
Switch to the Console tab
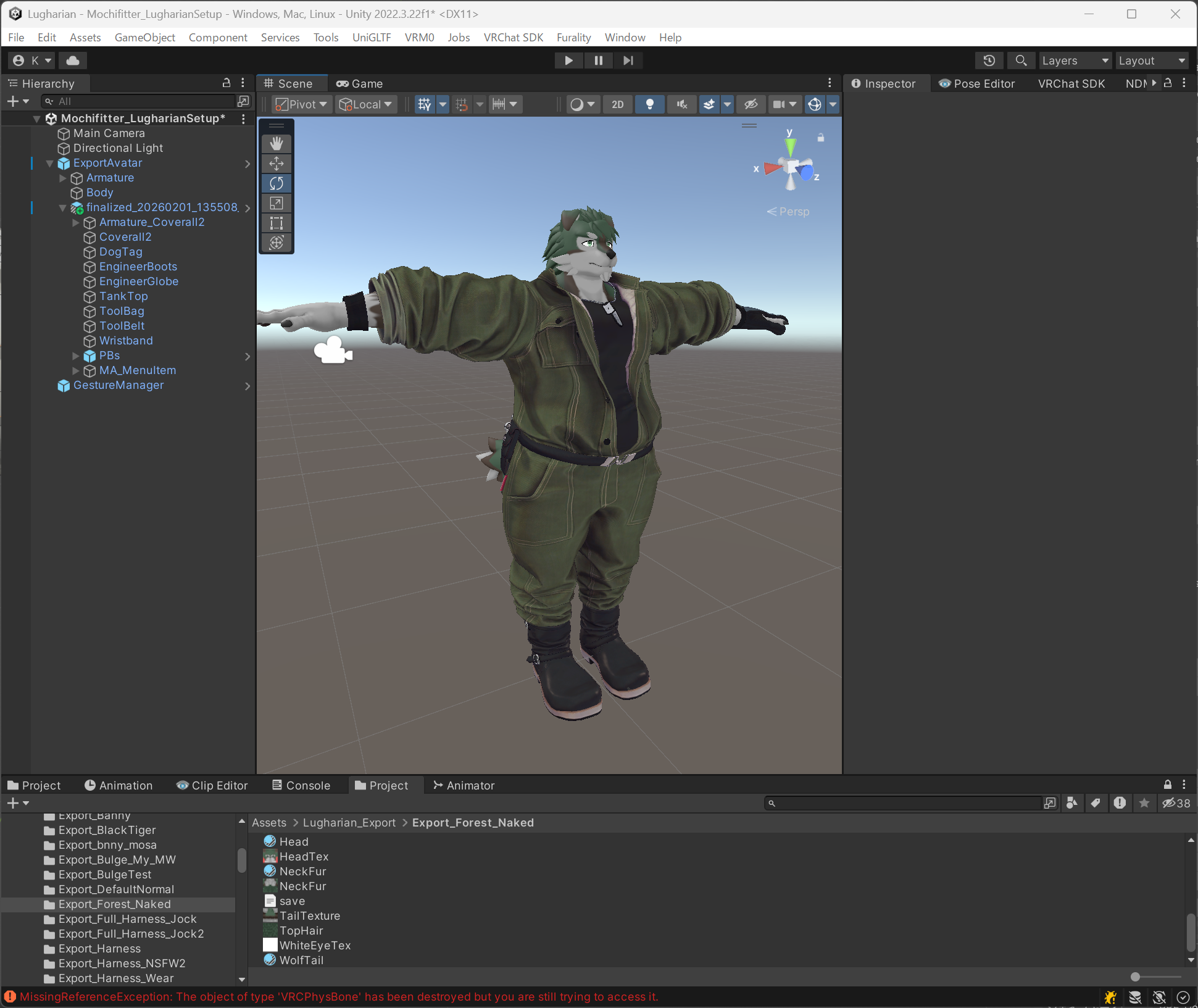point(301,785)
